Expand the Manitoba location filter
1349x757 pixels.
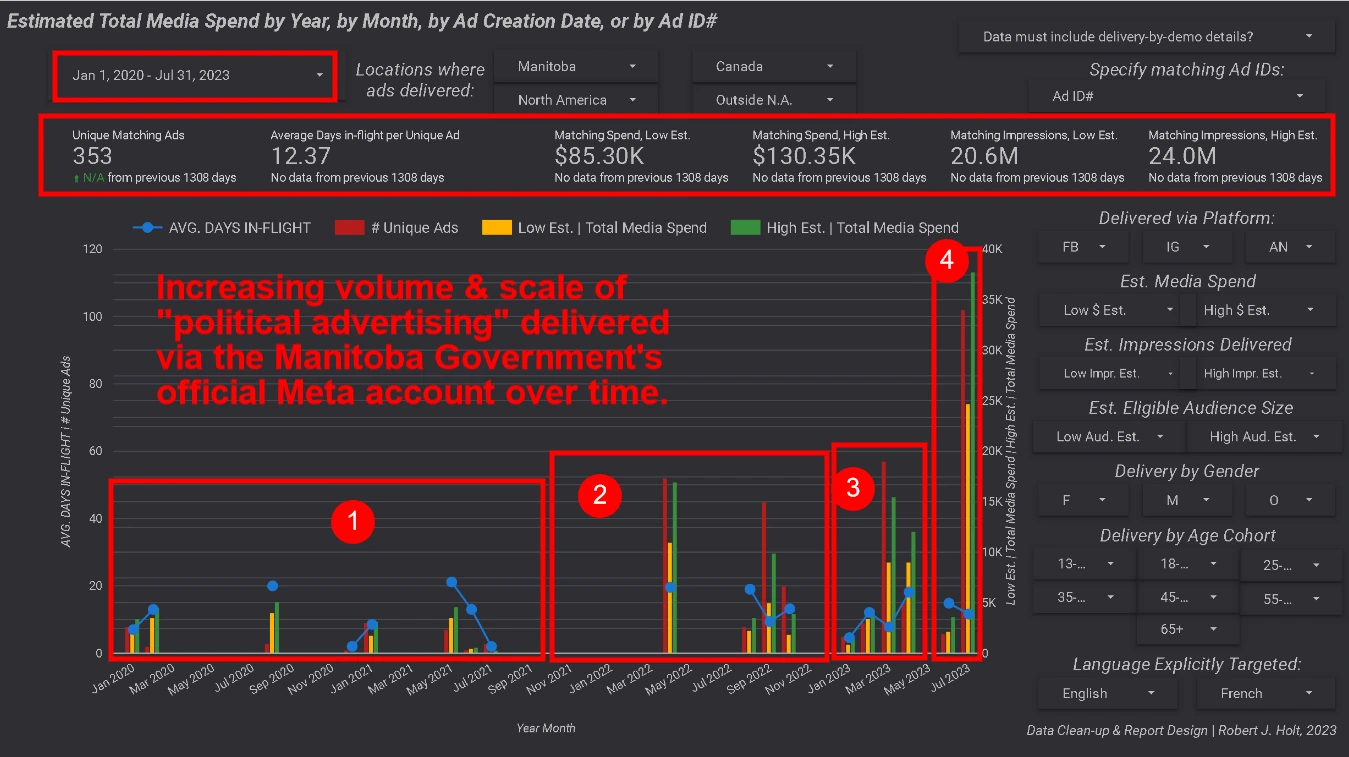click(x=576, y=66)
